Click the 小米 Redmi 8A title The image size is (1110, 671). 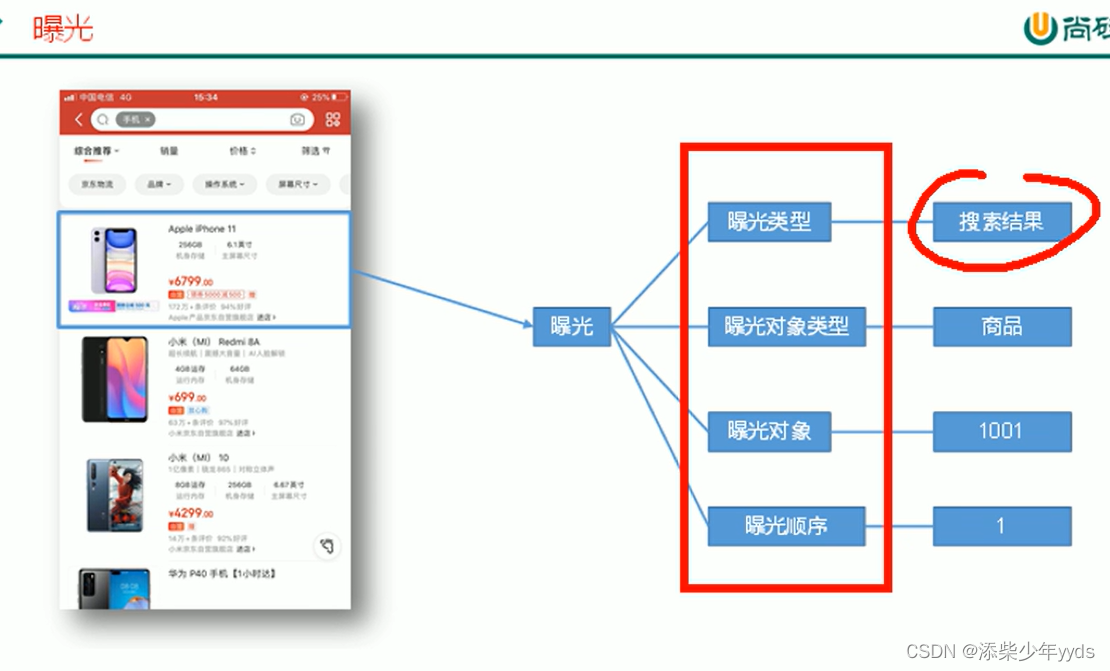point(214,342)
